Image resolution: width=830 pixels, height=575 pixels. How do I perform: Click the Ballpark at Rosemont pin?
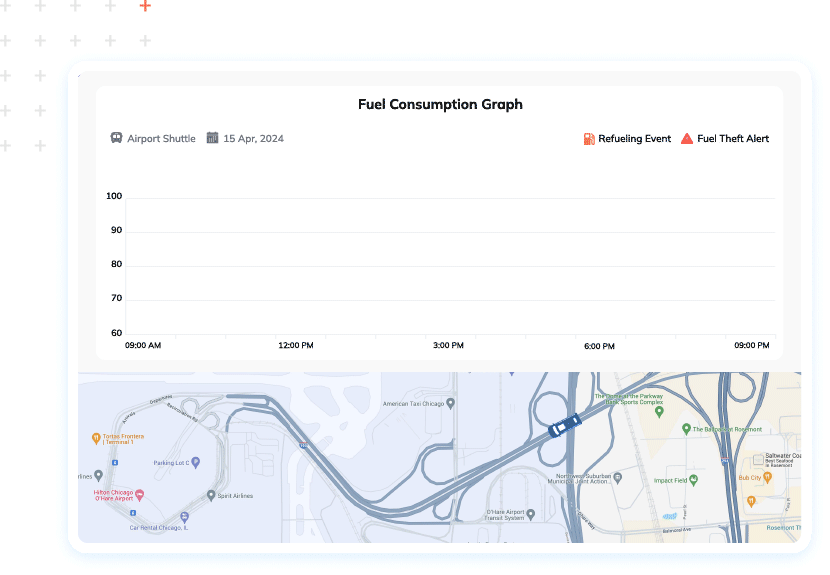(x=687, y=429)
